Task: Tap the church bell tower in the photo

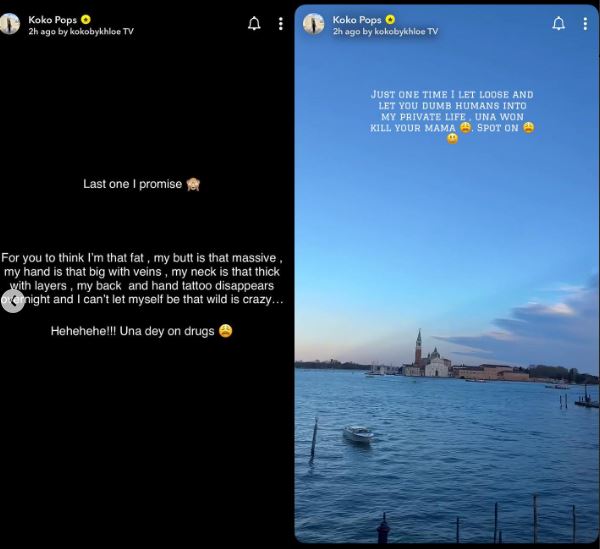Action: point(419,346)
